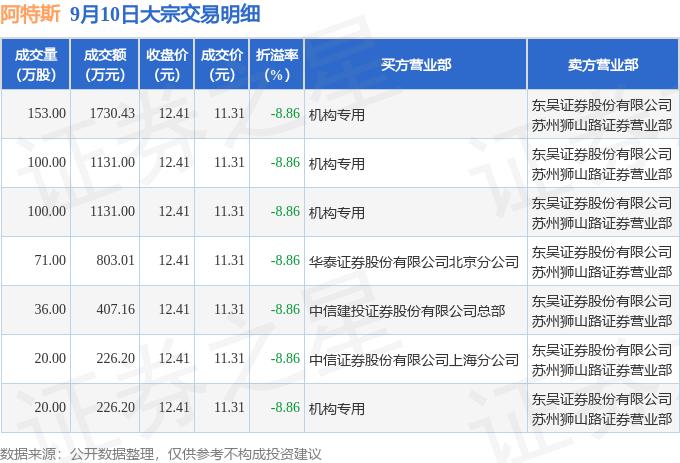680x463 pixels.
Task: Click seller 东吴证券 cell in 中信证券上海分公司 row
Action: (602, 360)
